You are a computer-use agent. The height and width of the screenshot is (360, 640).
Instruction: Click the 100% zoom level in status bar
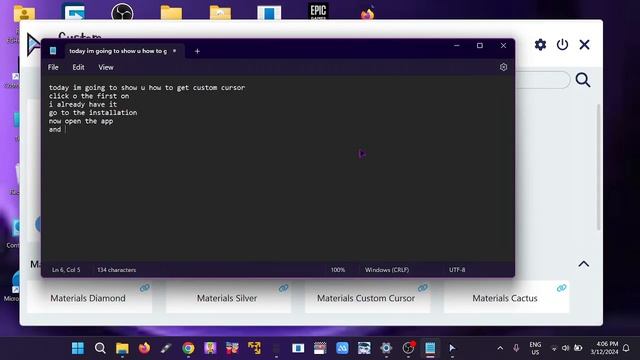(x=338, y=270)
